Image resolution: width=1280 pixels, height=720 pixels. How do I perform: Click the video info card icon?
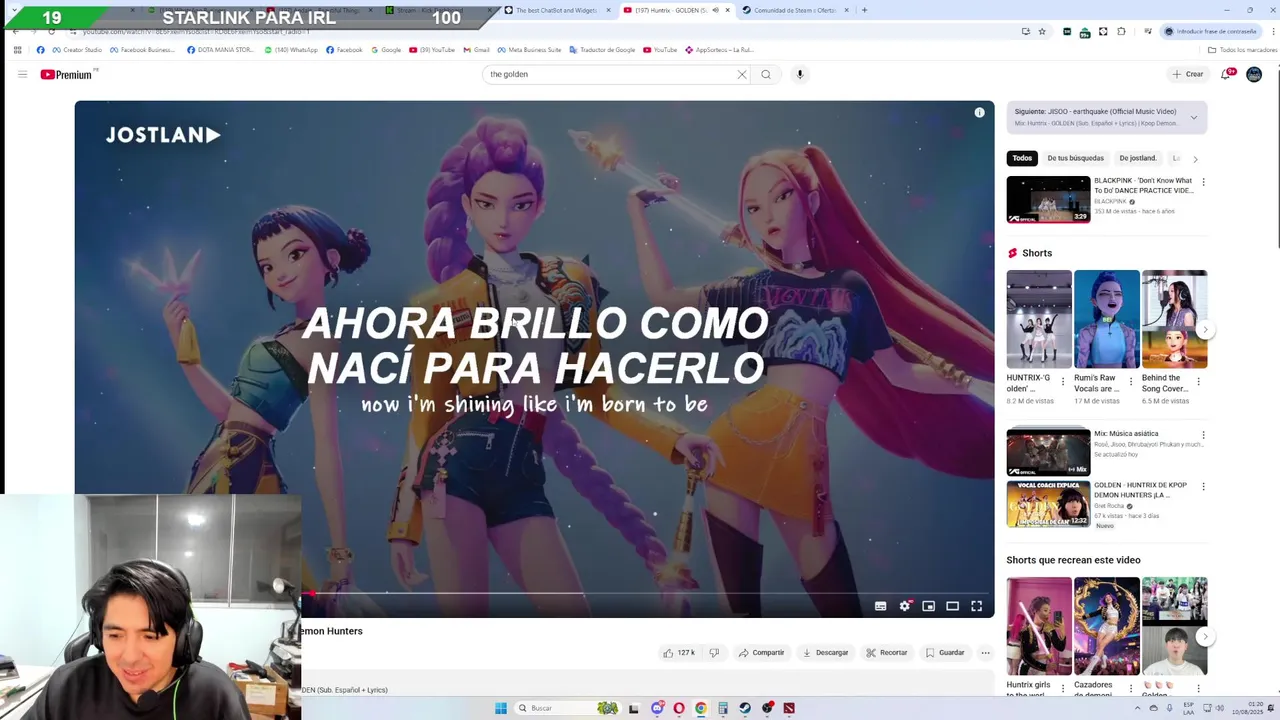[x=980, y=112]
